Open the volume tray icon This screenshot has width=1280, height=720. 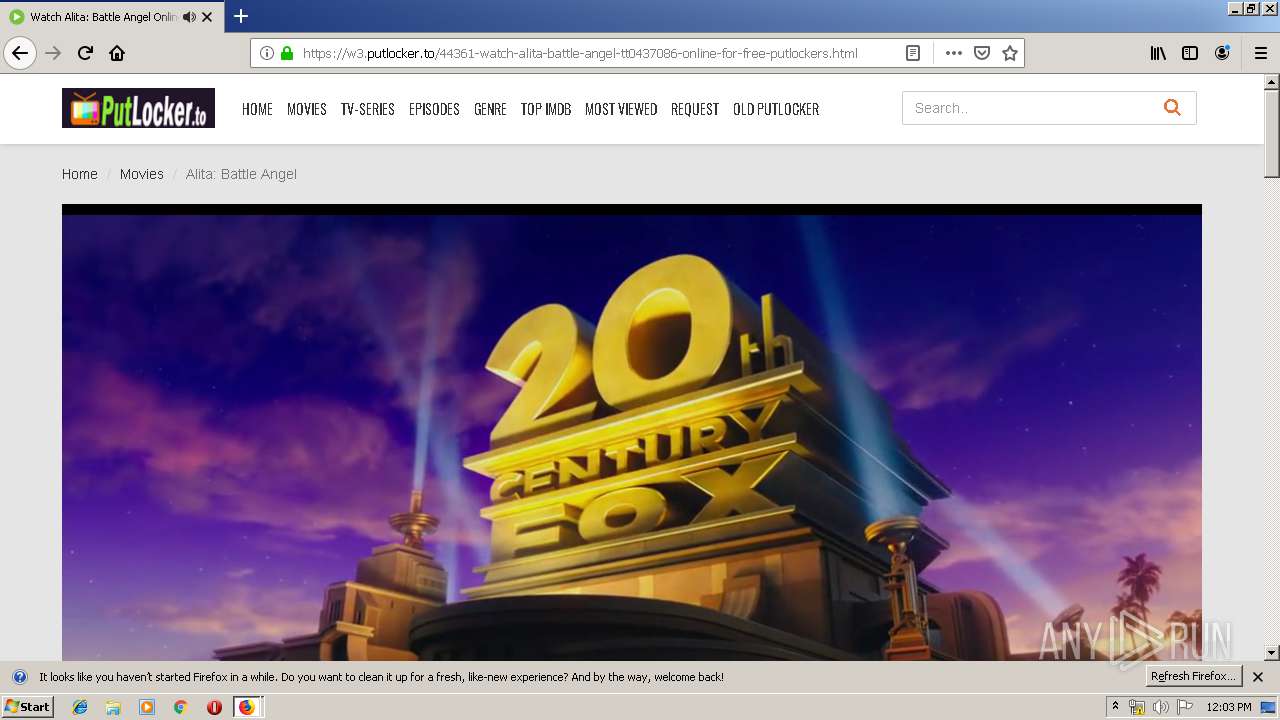pos(1160,707)
